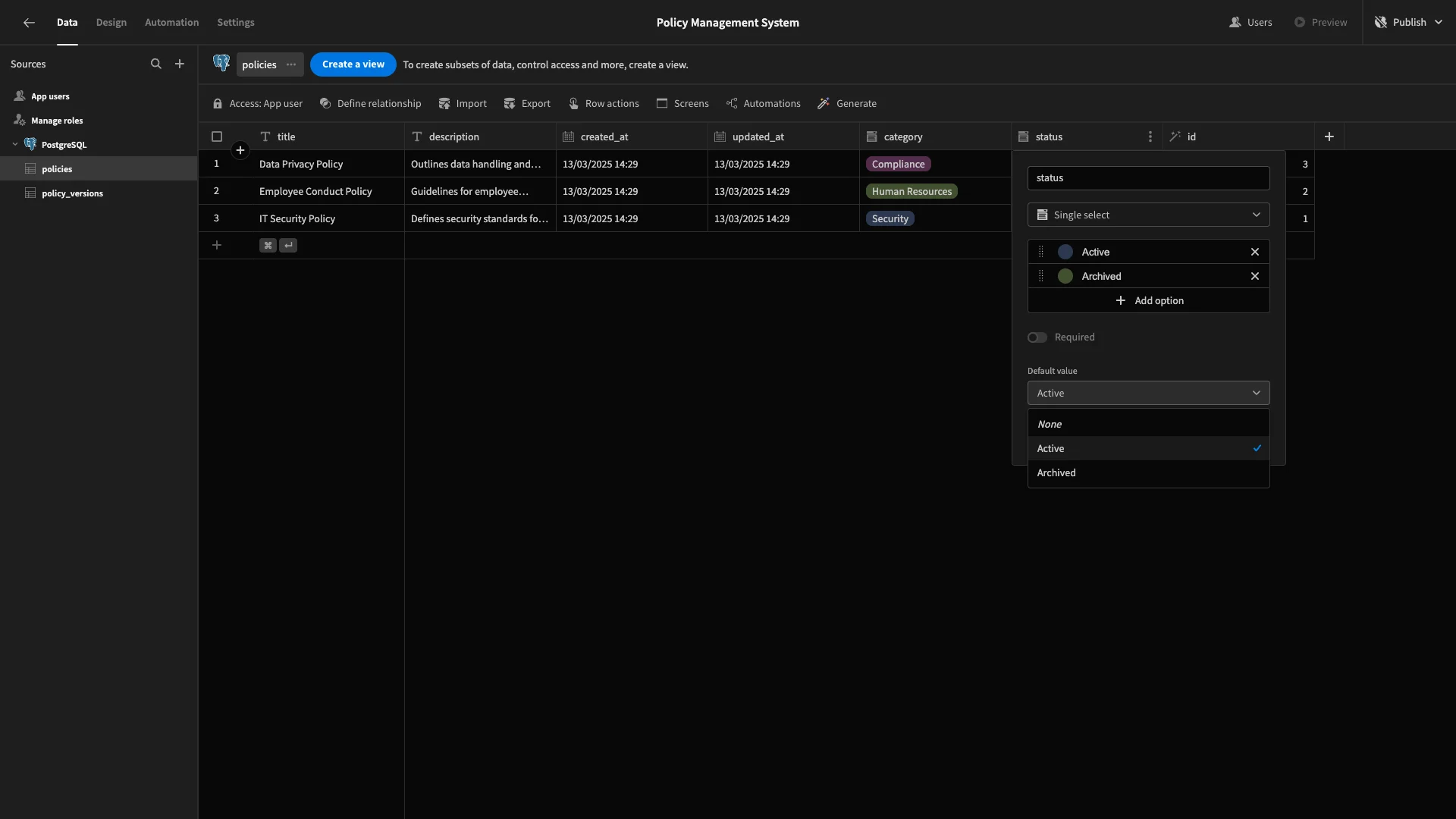
Task: Choose Active in default value list
Action: pos(1148,448)
